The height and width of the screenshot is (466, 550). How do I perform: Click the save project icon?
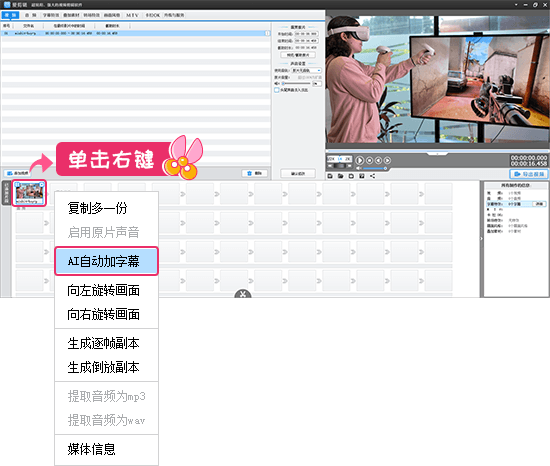351,176
